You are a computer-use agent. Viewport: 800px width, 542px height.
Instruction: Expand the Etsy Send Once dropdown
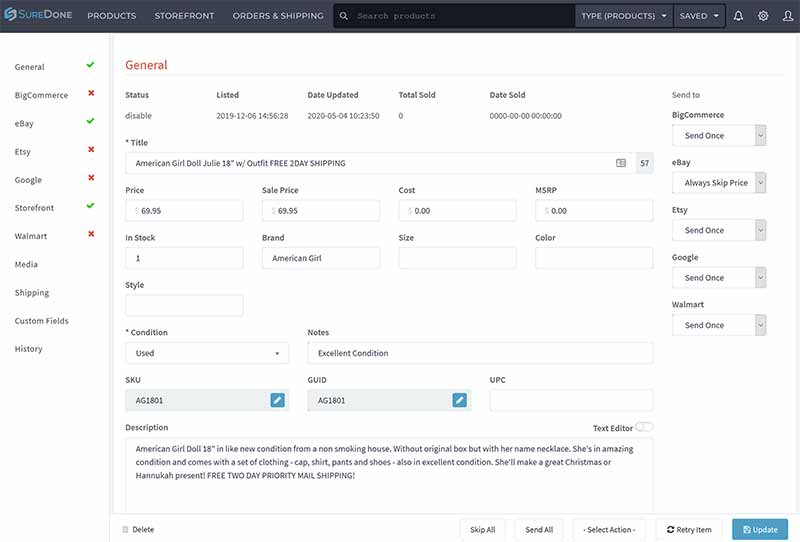pos(719,230)
